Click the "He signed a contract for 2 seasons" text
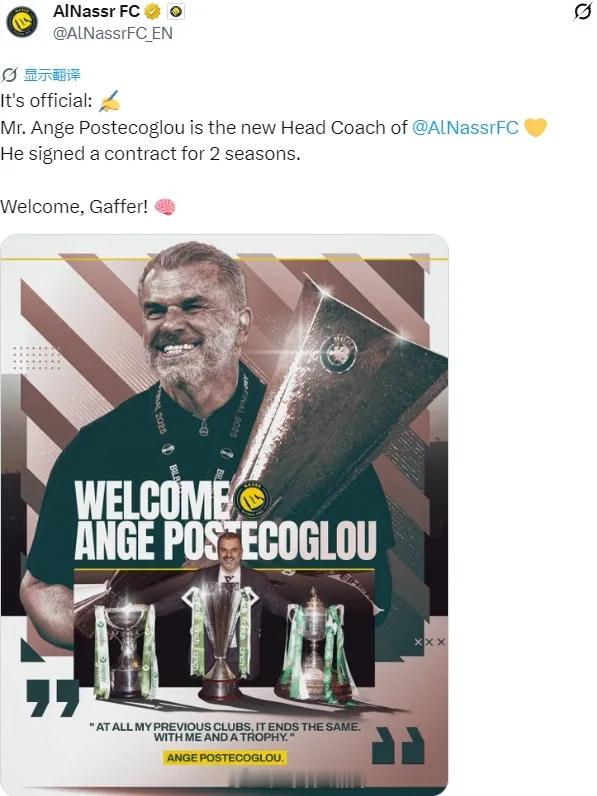The image size is (597, 796). point(150,154)
